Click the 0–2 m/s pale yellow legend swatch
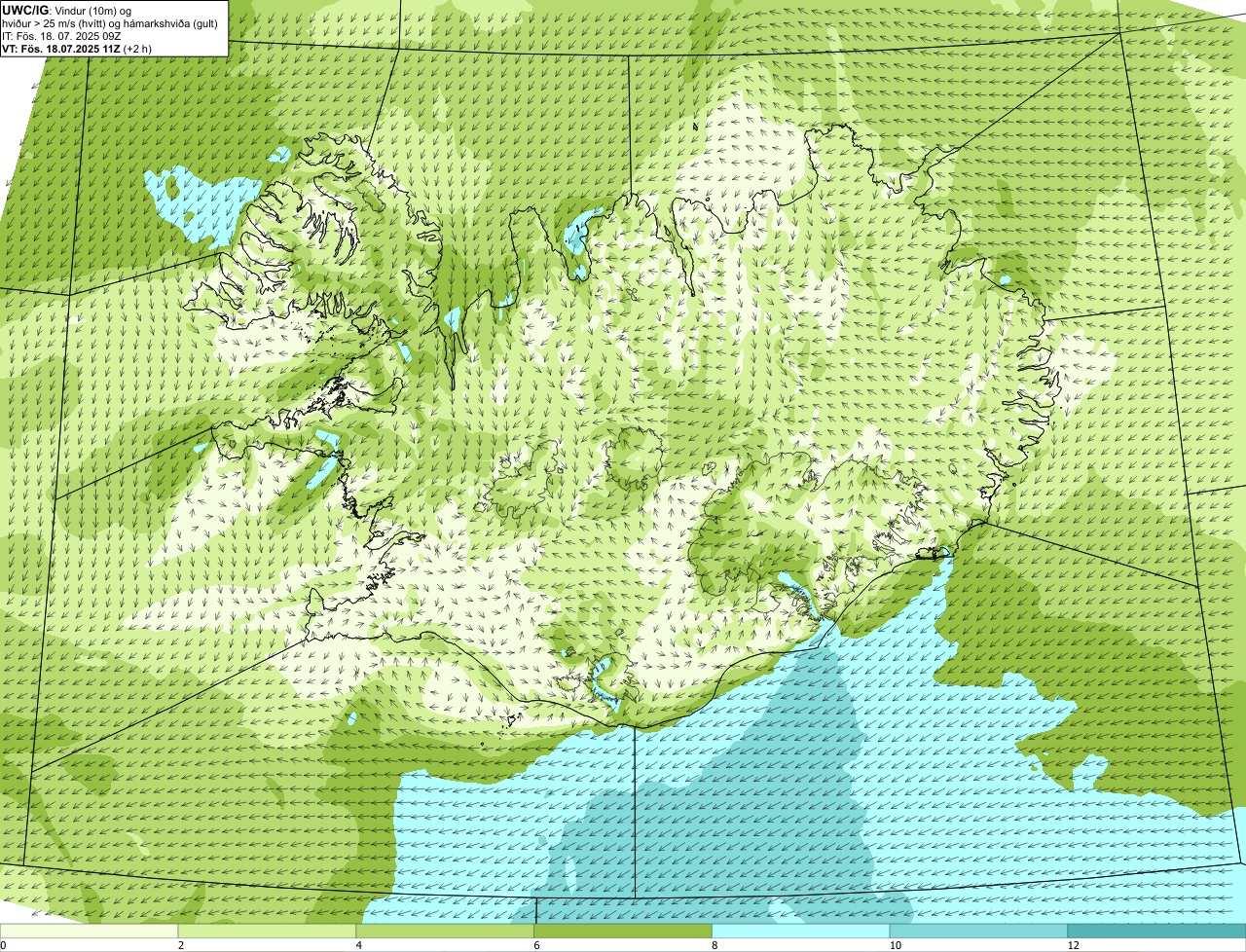 click(90, 932)
